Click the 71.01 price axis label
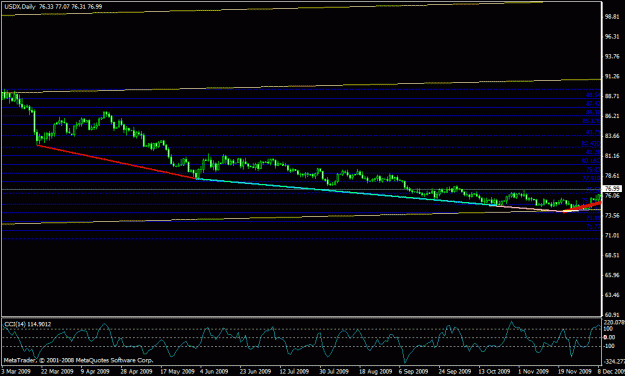The image size is (625, 376). 612,236
